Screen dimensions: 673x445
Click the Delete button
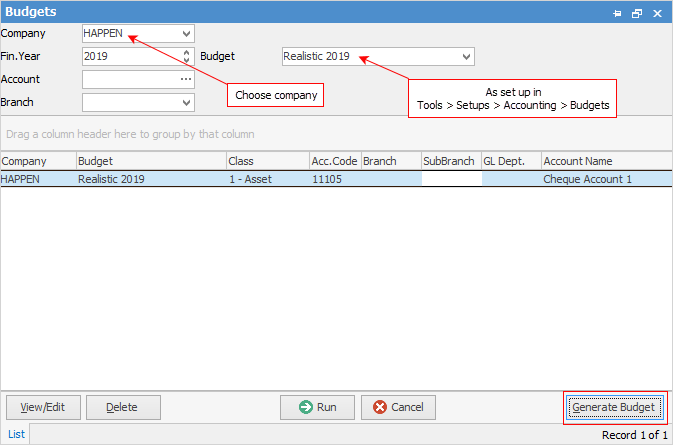click(123, 407)
